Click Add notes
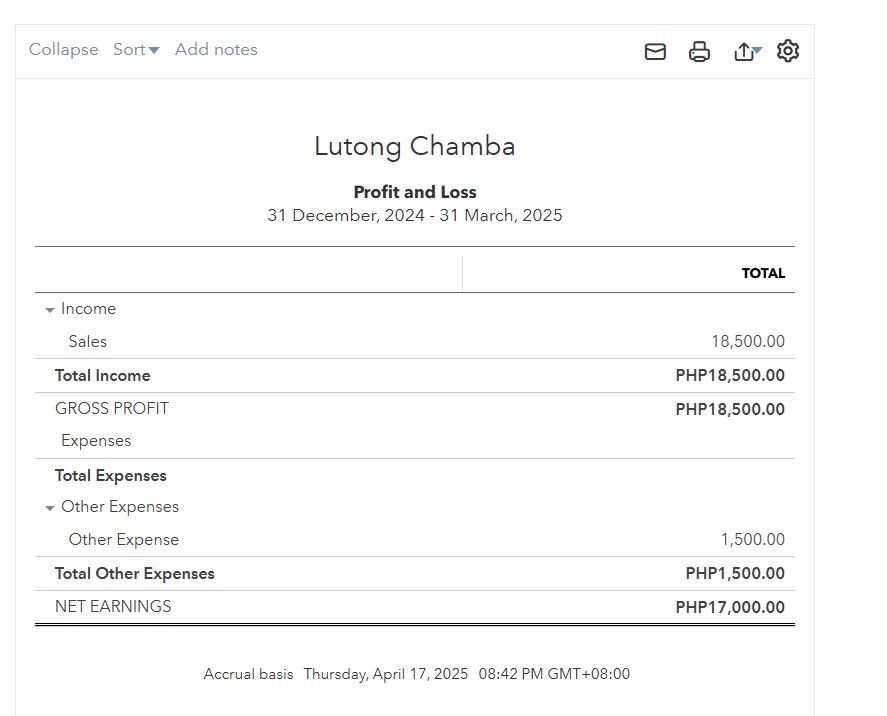This screenshot has height=716, width=887. point(216,50)
